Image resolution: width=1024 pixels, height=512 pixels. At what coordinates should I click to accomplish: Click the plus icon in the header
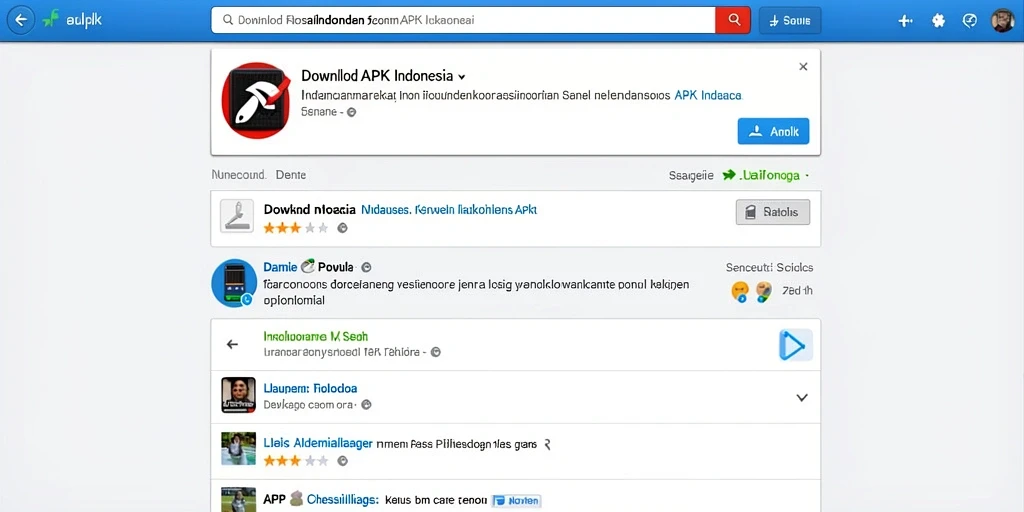tap(905, 21)
